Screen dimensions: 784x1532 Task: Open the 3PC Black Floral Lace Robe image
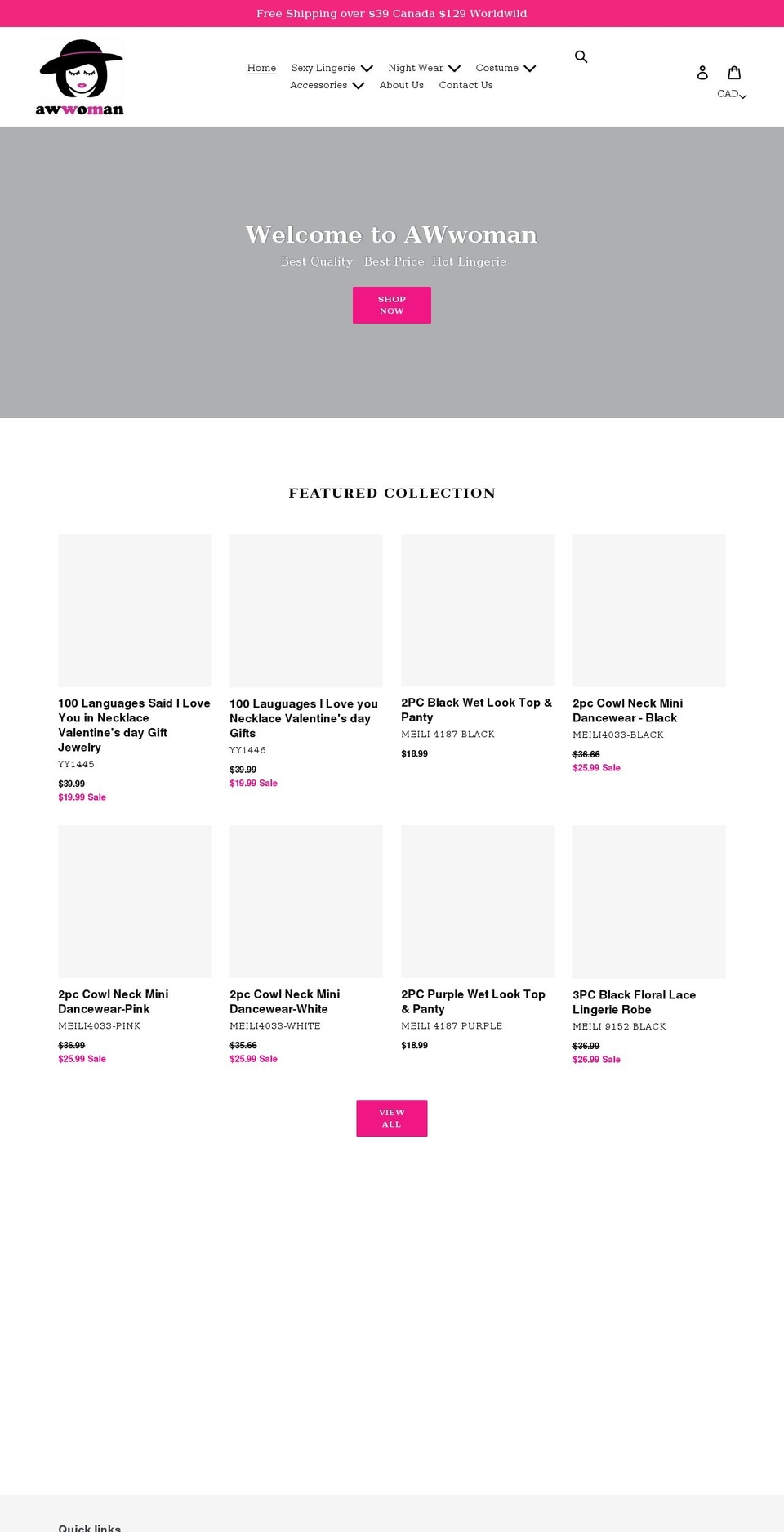pyautogui.click(x=648, y=901)
